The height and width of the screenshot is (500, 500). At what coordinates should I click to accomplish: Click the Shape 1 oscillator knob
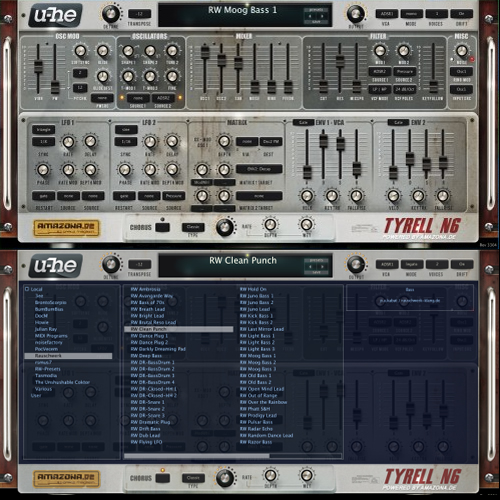coord(128,51)
